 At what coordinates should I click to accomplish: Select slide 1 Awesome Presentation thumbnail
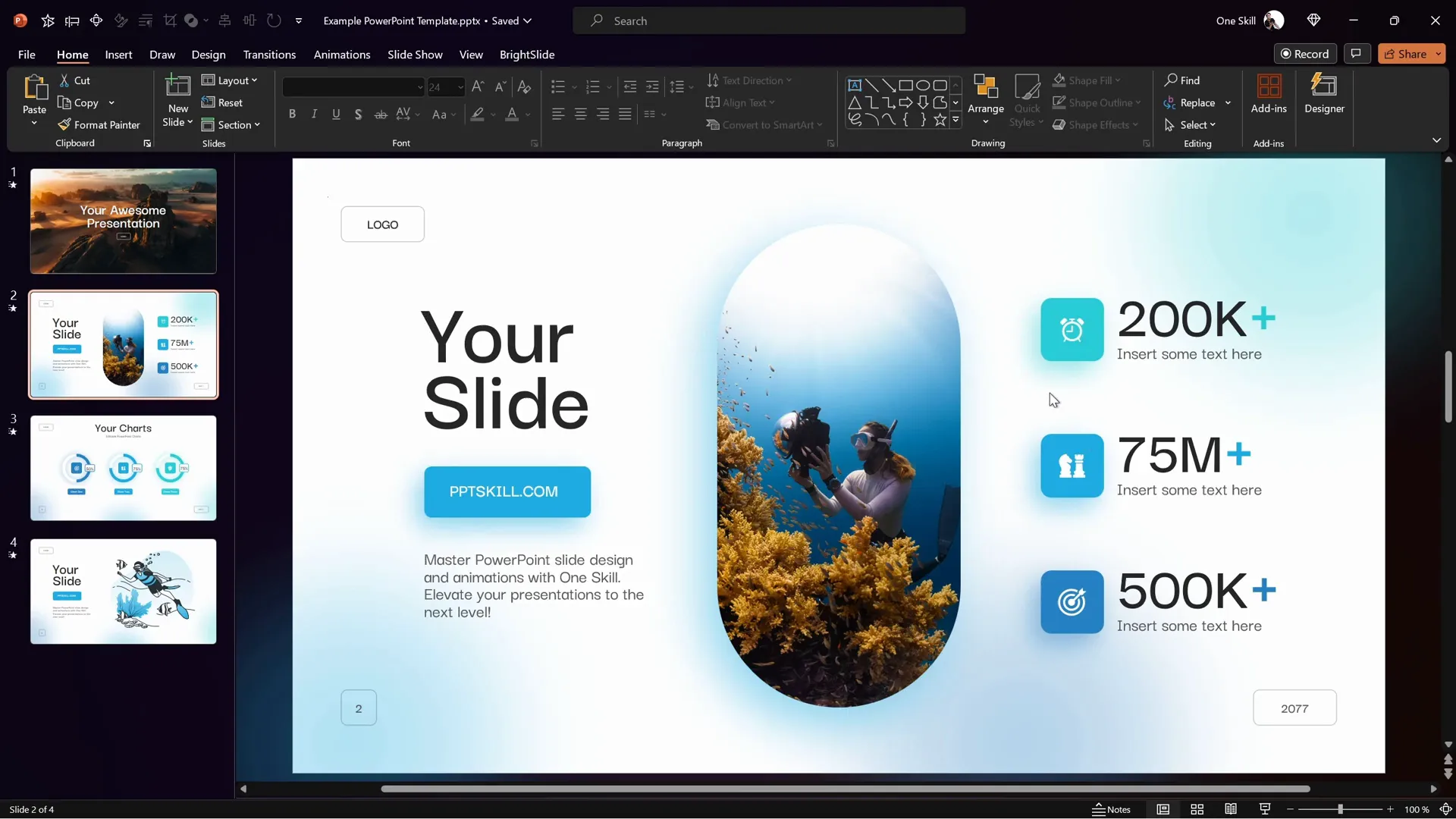click(x=124, y=221)
